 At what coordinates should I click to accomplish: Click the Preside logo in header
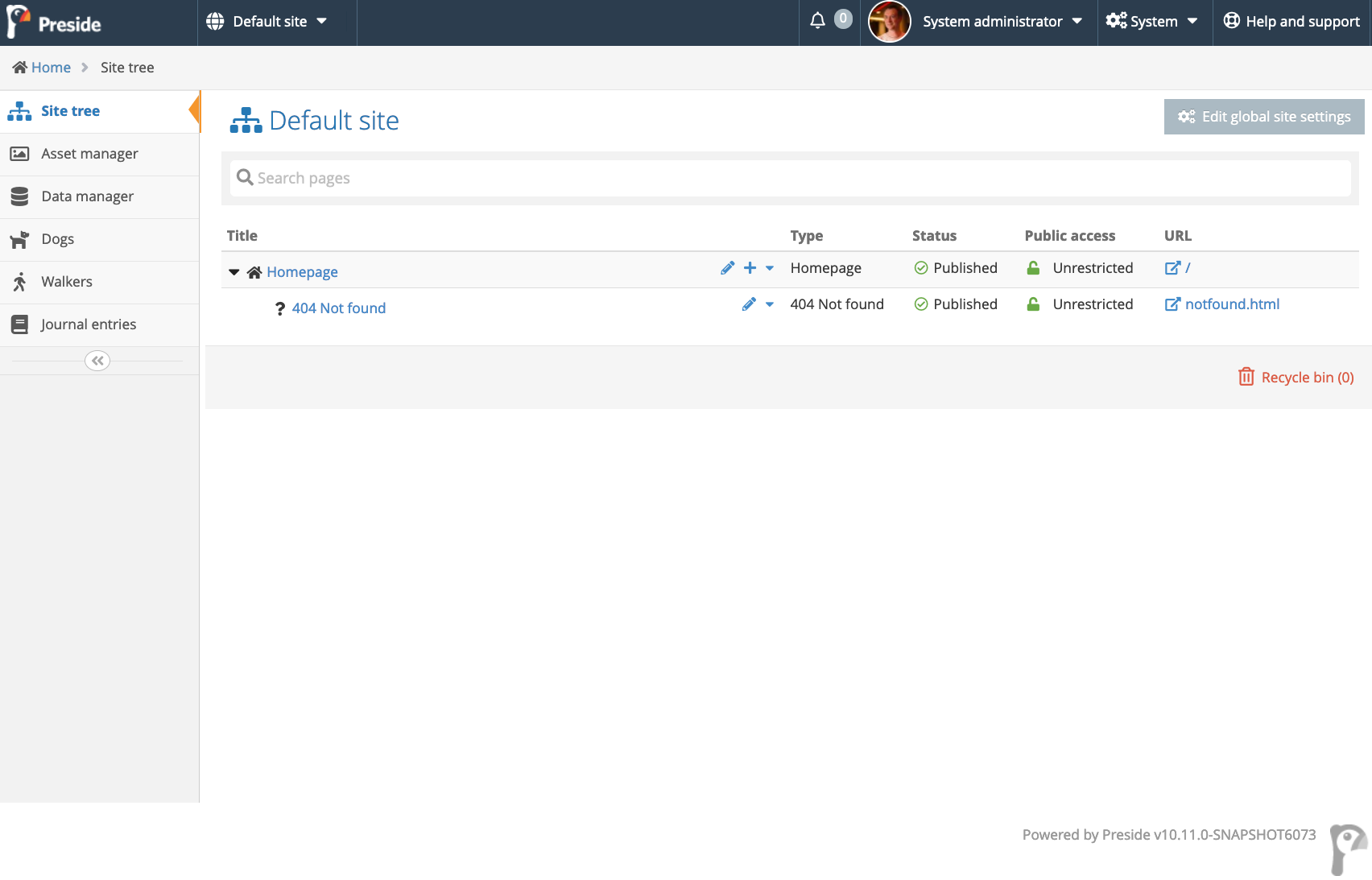point(54,23)
